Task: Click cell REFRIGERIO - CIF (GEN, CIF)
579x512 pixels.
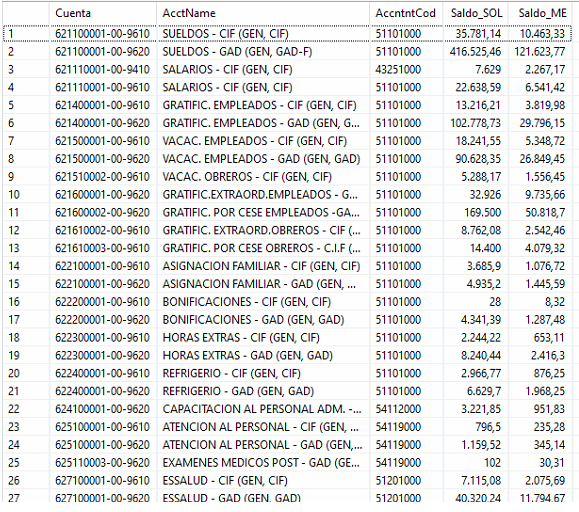Action: pos(263,373)
